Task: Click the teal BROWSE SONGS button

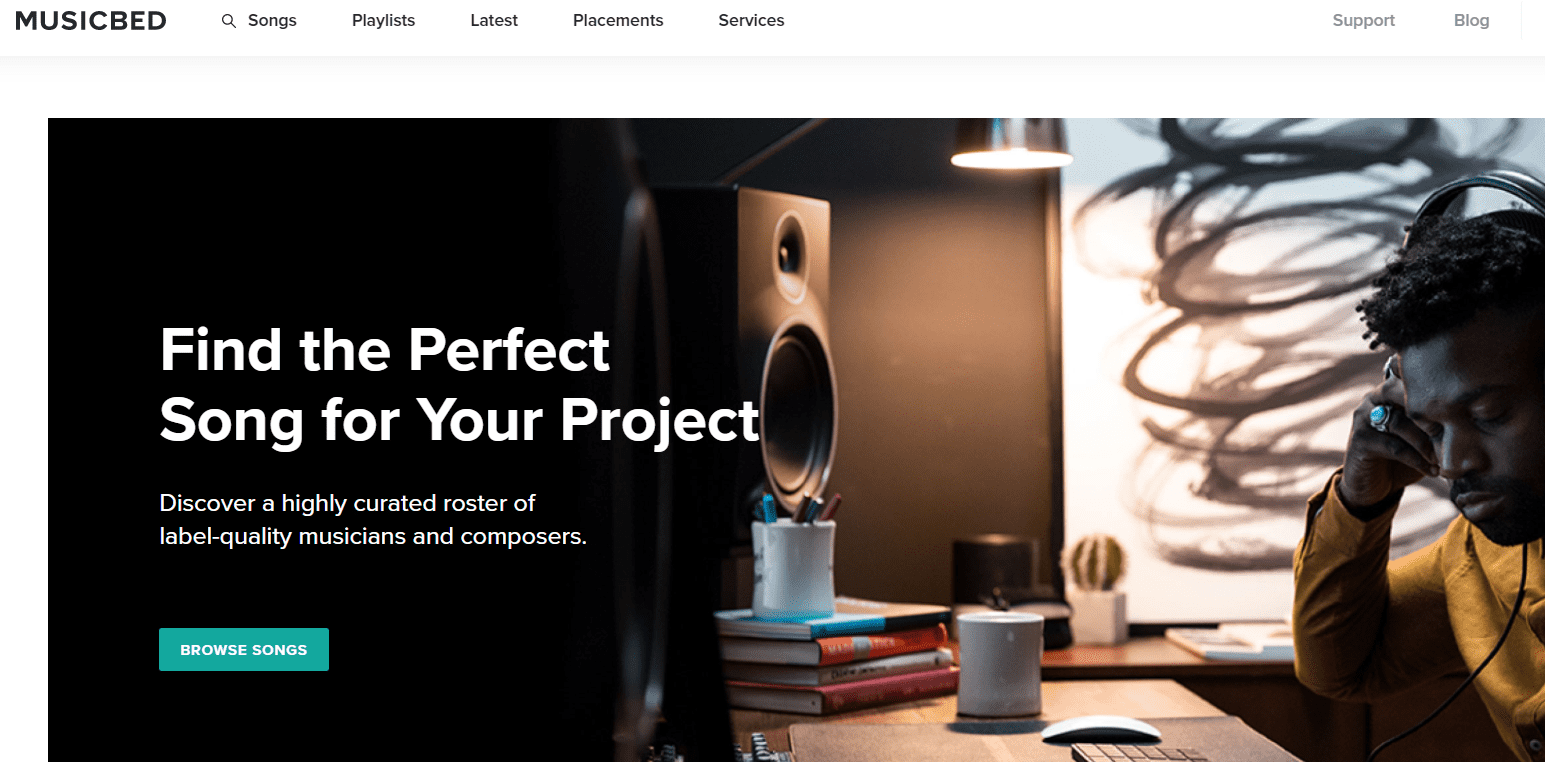Action: click(244, 649)
